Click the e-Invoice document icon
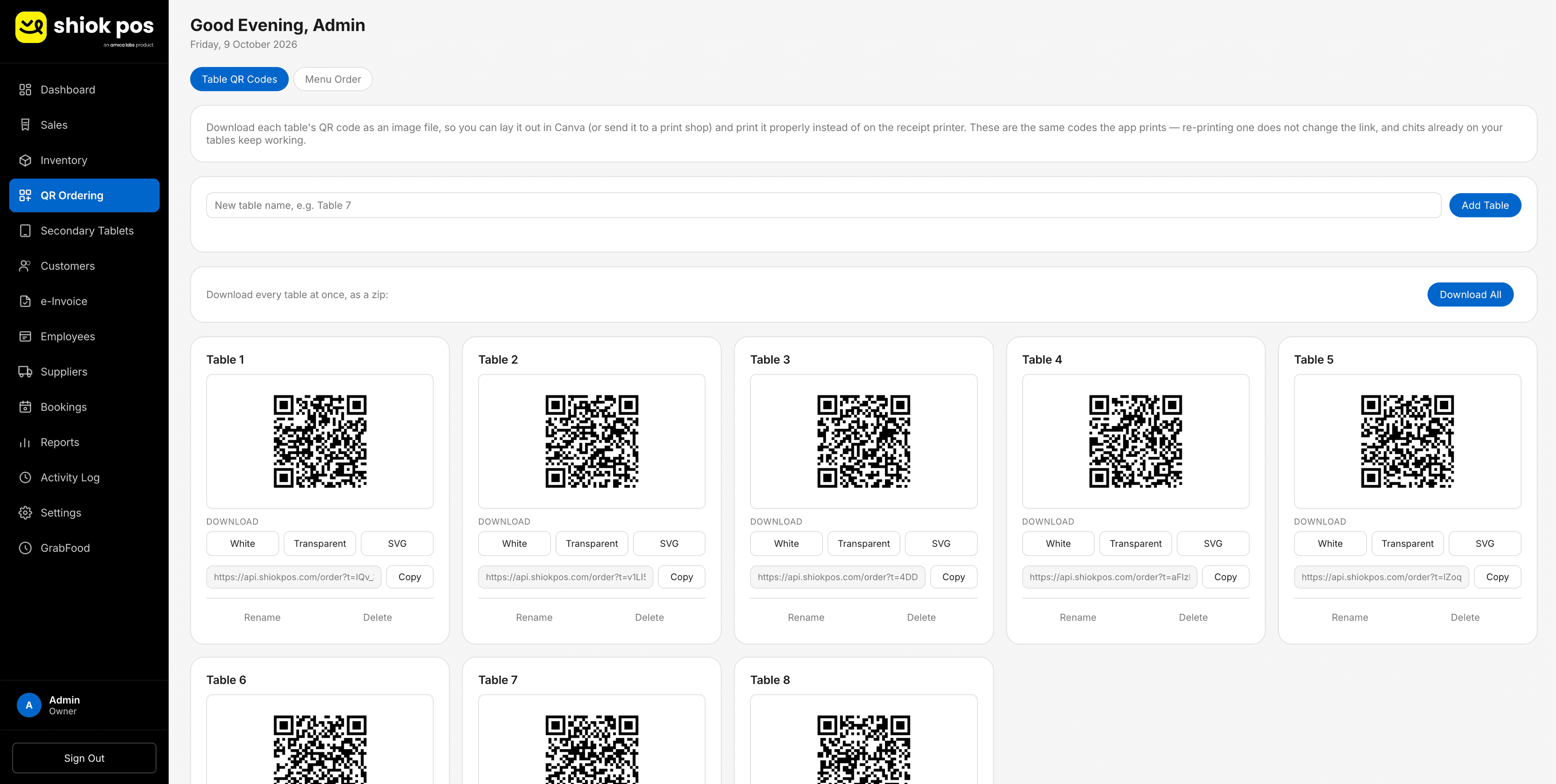Screen dimensions: 1556x784 tap(25, 301)
